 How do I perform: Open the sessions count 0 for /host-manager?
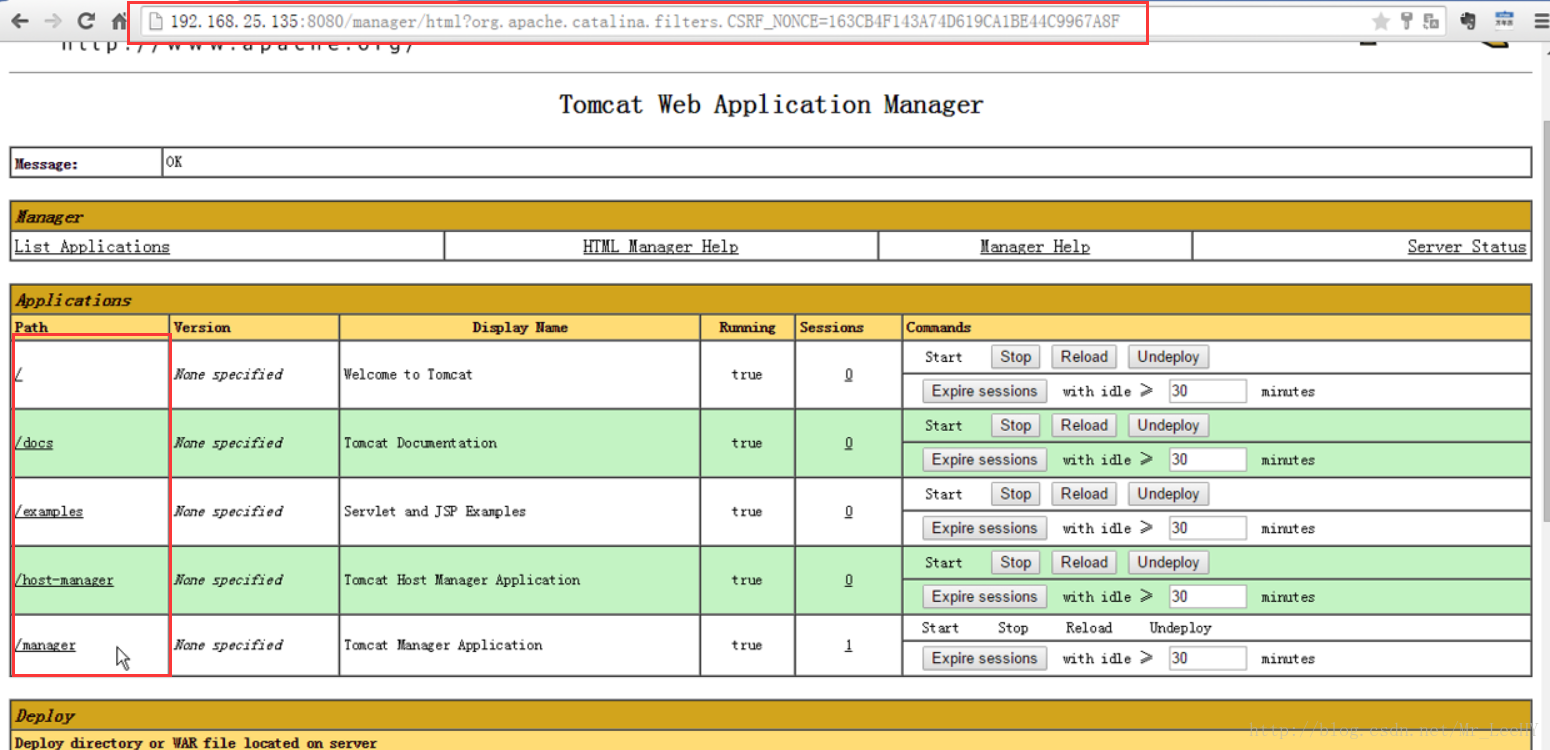(x=848, y=579)
